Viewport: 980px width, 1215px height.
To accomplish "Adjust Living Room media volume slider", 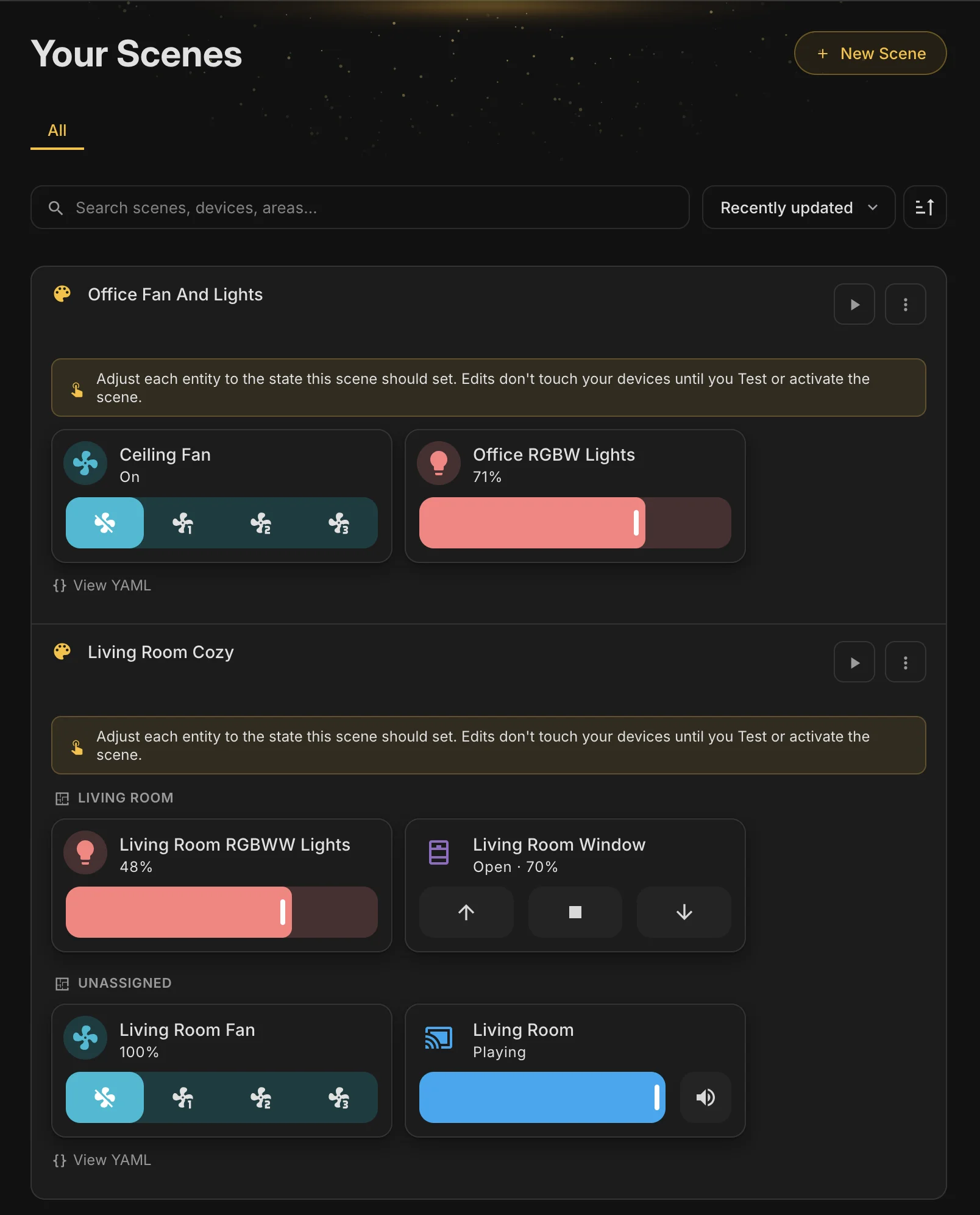I will tap(542, 1097).
